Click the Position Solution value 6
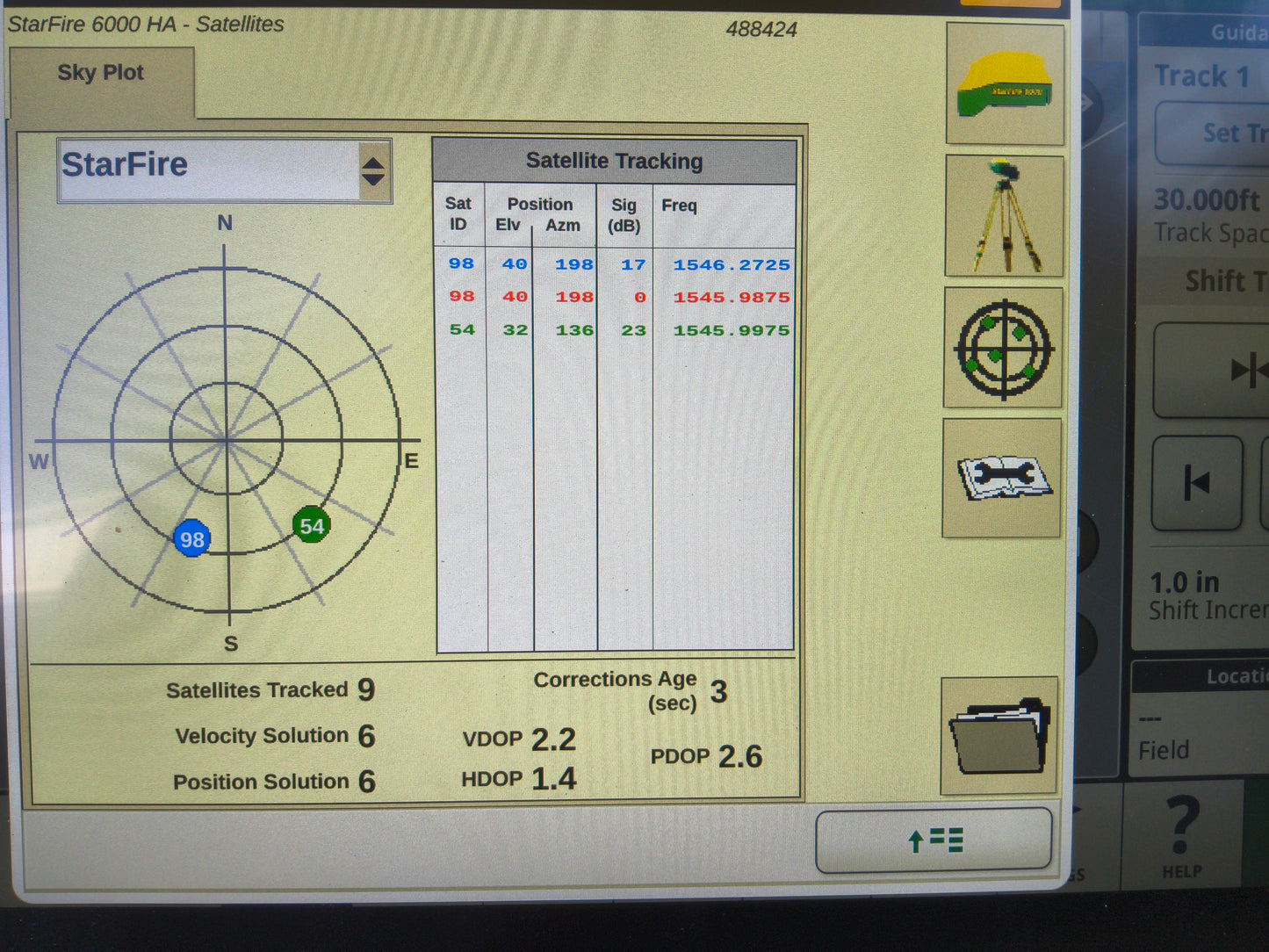 click(367, 781)
